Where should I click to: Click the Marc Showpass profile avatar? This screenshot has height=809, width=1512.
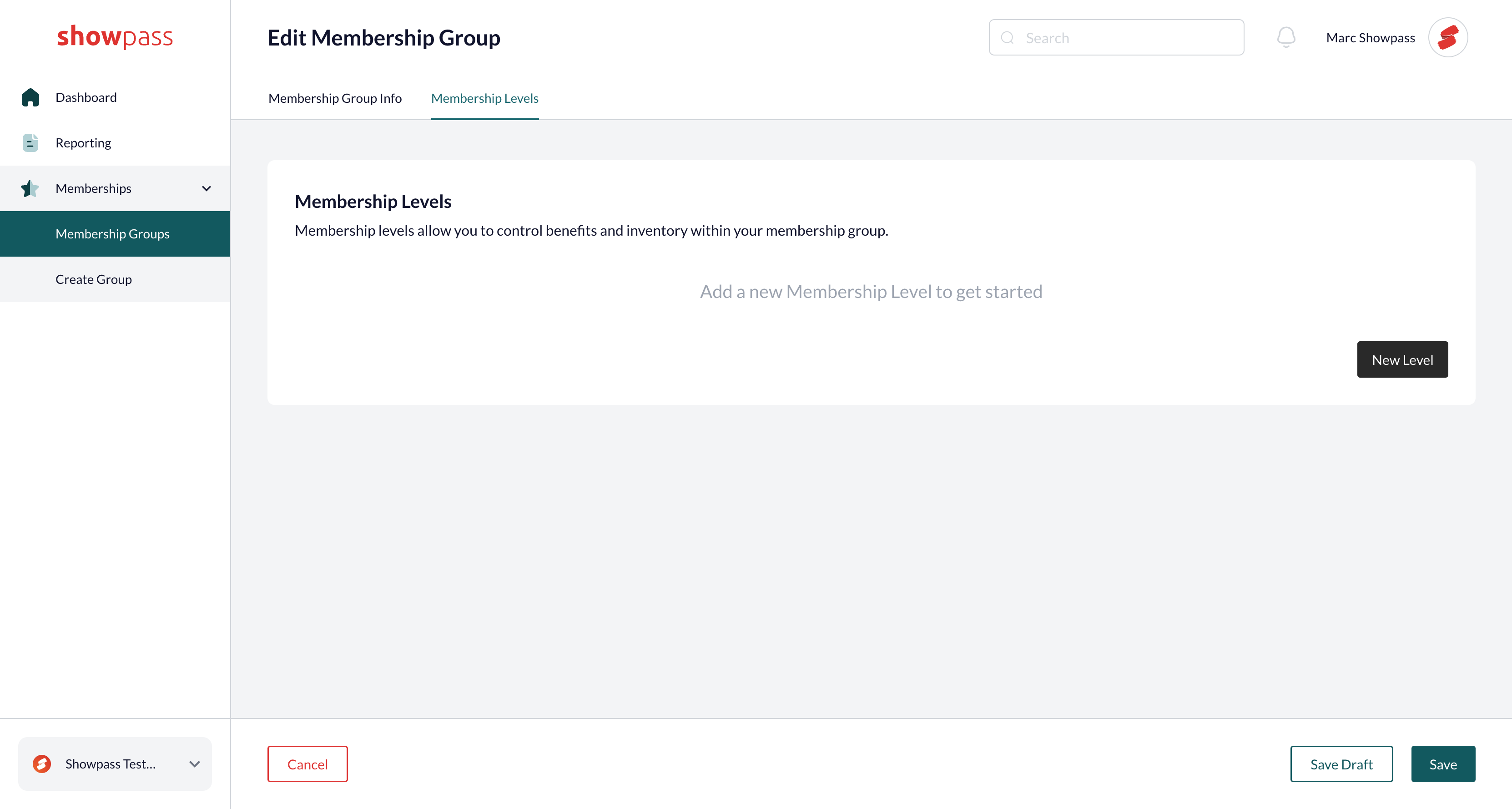1447,38
